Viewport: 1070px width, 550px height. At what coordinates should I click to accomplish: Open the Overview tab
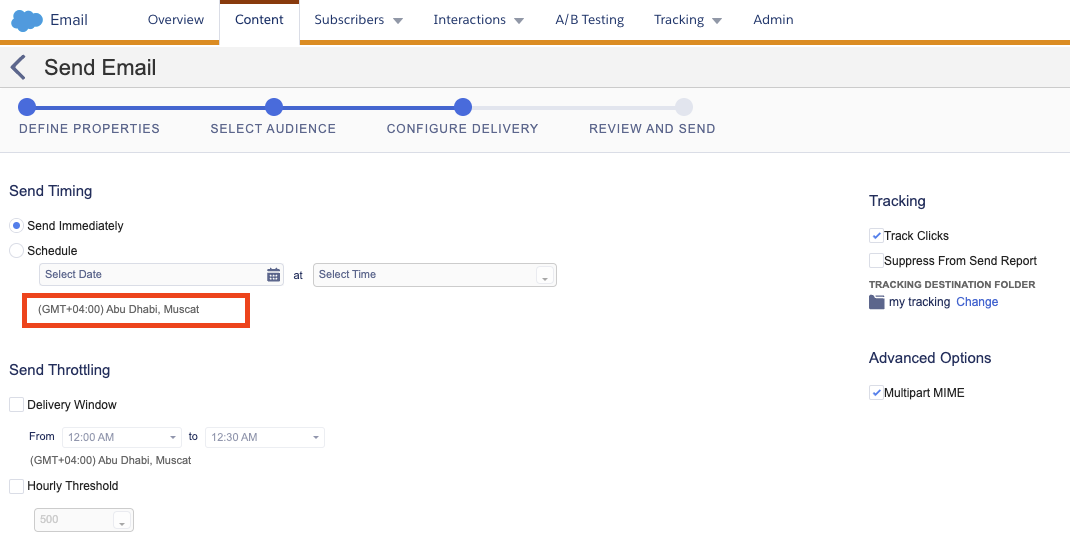point(176,20)
